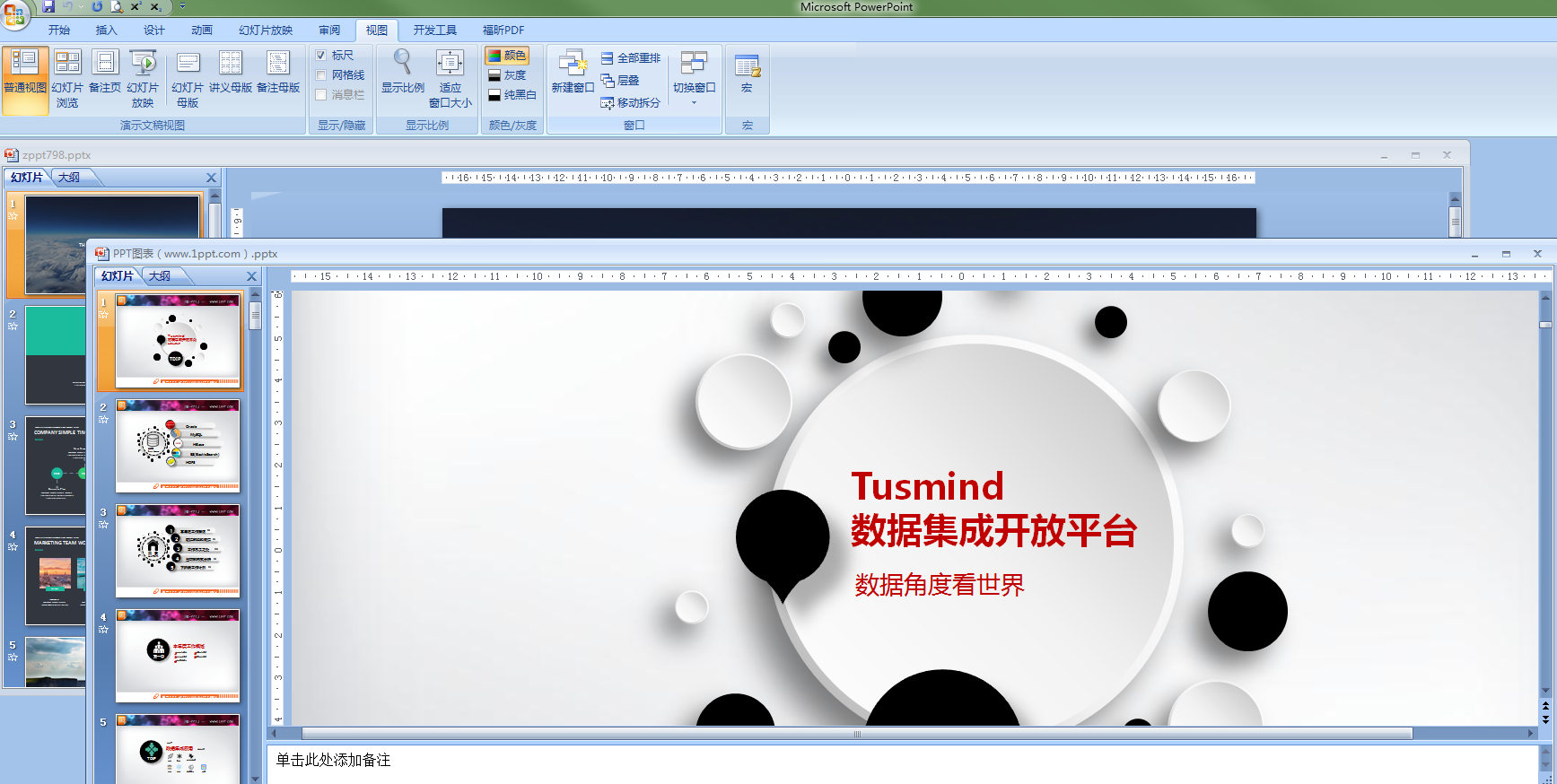Open the 开始 ribbon tab
Image resolution: width=1557 pixels, height=784 pixels.
point(59,30)
